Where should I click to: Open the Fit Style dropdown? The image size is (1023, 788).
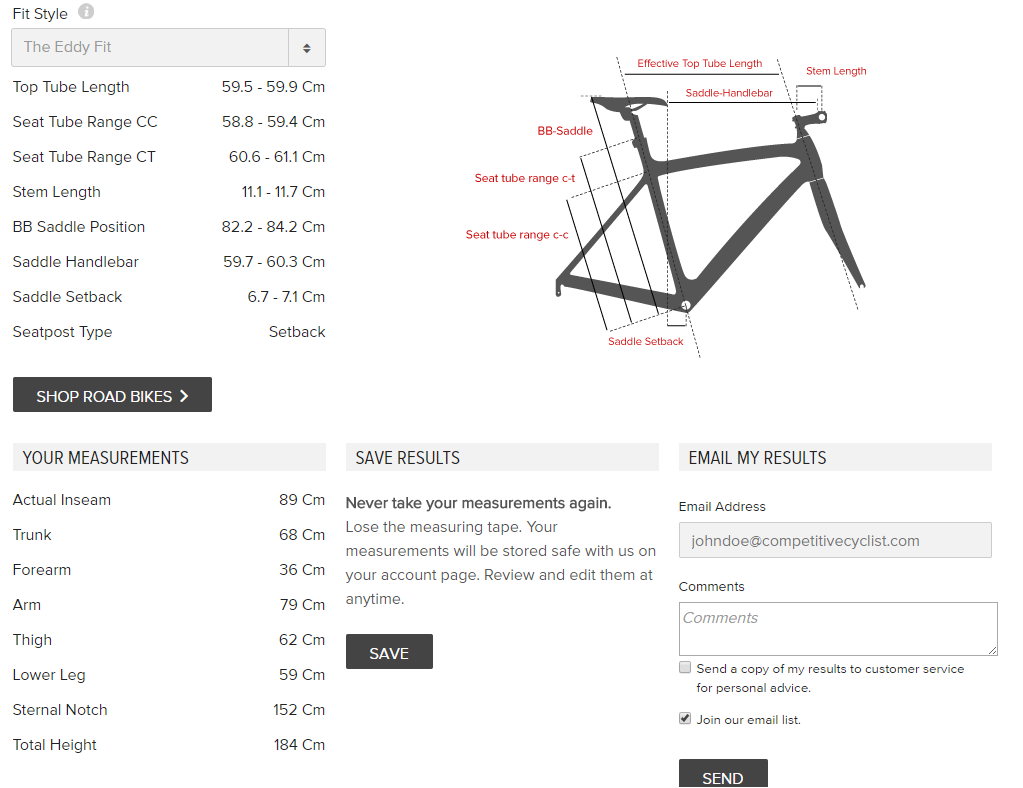pos(150,47)
